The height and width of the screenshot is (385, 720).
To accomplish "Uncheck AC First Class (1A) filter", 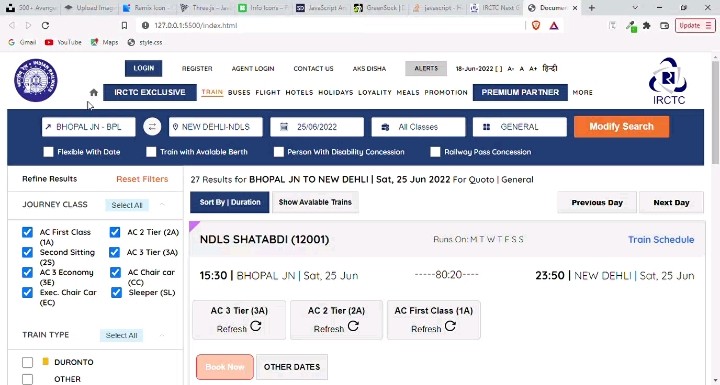I will coord(28,232).
